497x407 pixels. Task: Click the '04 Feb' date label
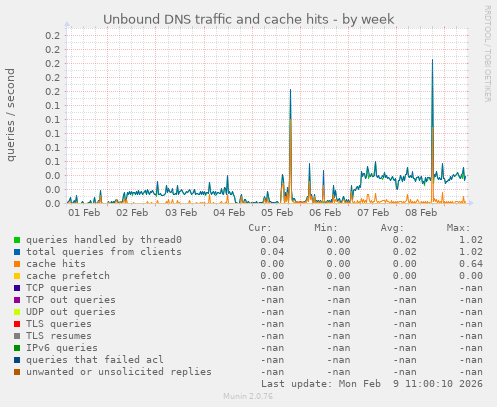tap(229, 213)
